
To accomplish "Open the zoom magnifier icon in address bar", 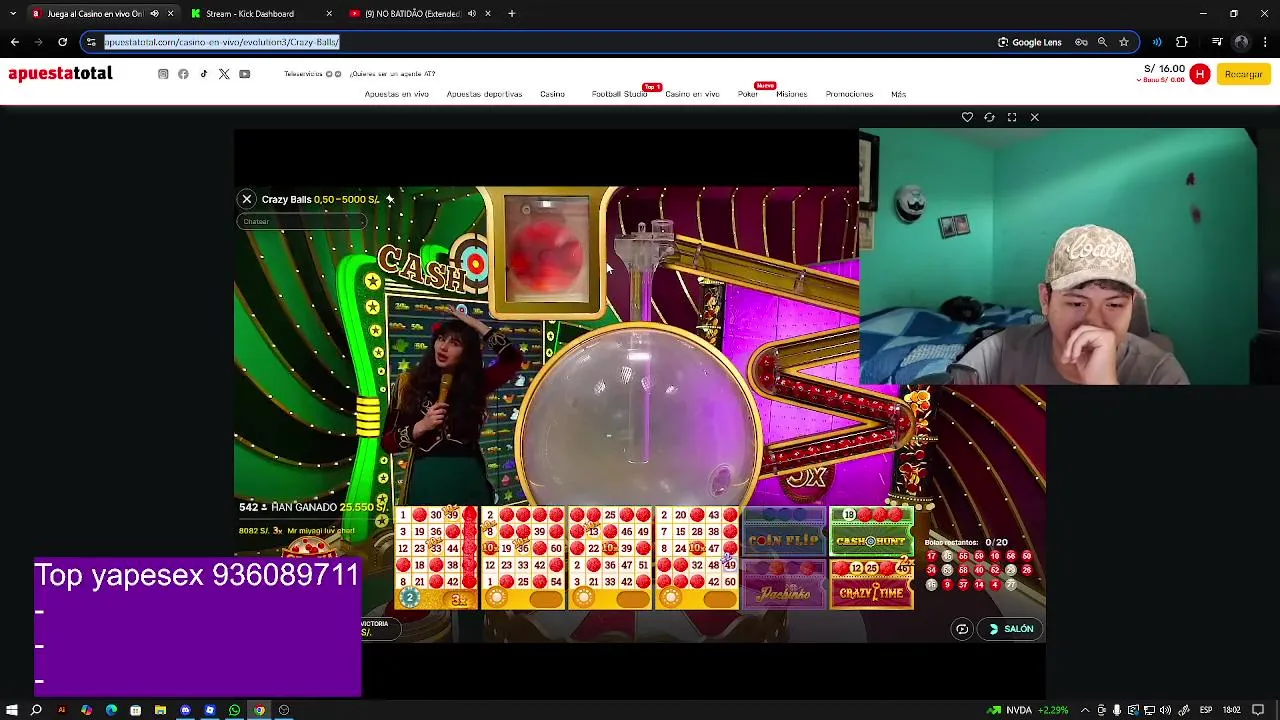I will (x=1102, y=42).
